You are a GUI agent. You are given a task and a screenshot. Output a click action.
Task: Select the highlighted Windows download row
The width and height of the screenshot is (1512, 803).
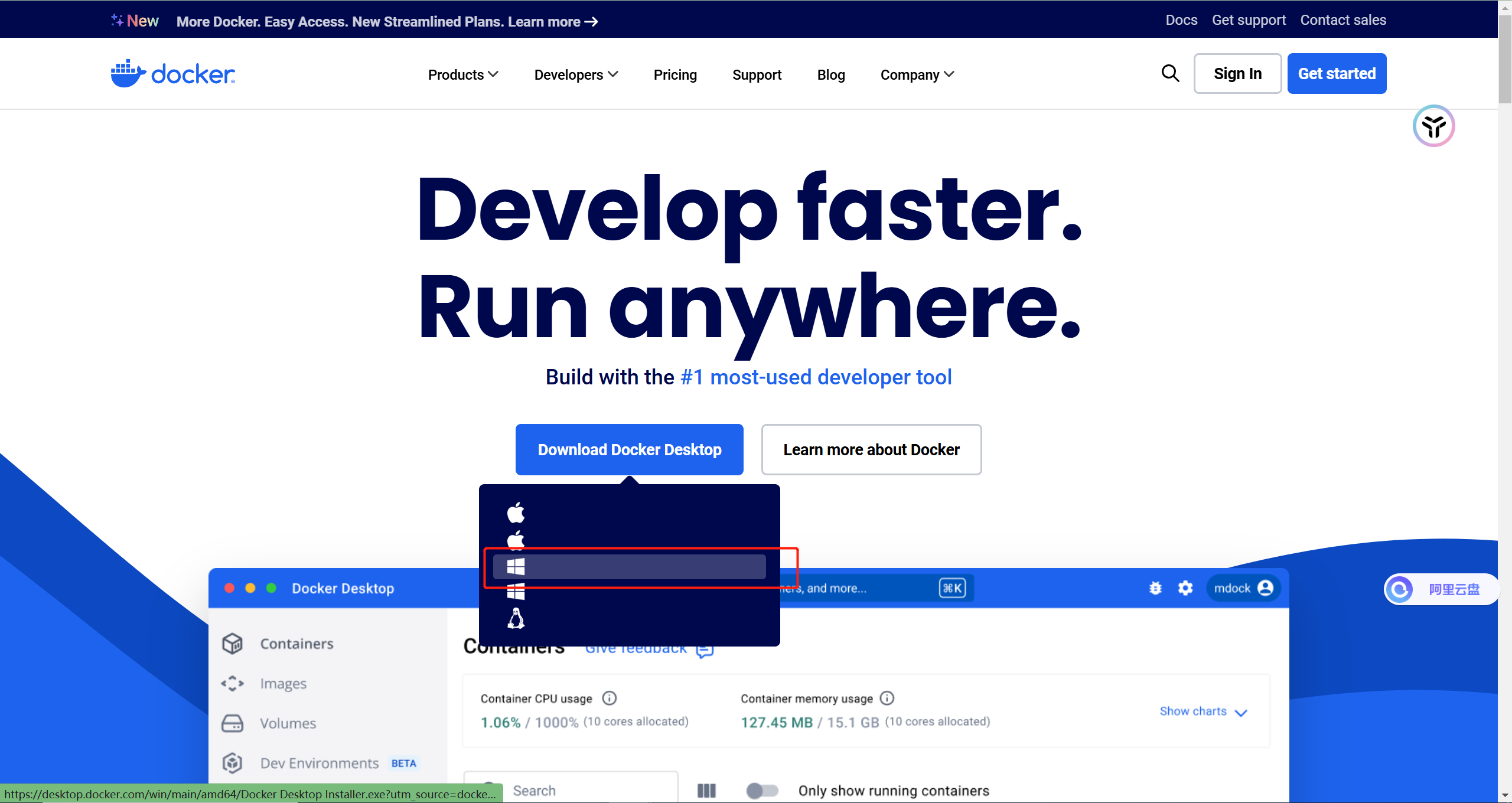pos(630,567)
